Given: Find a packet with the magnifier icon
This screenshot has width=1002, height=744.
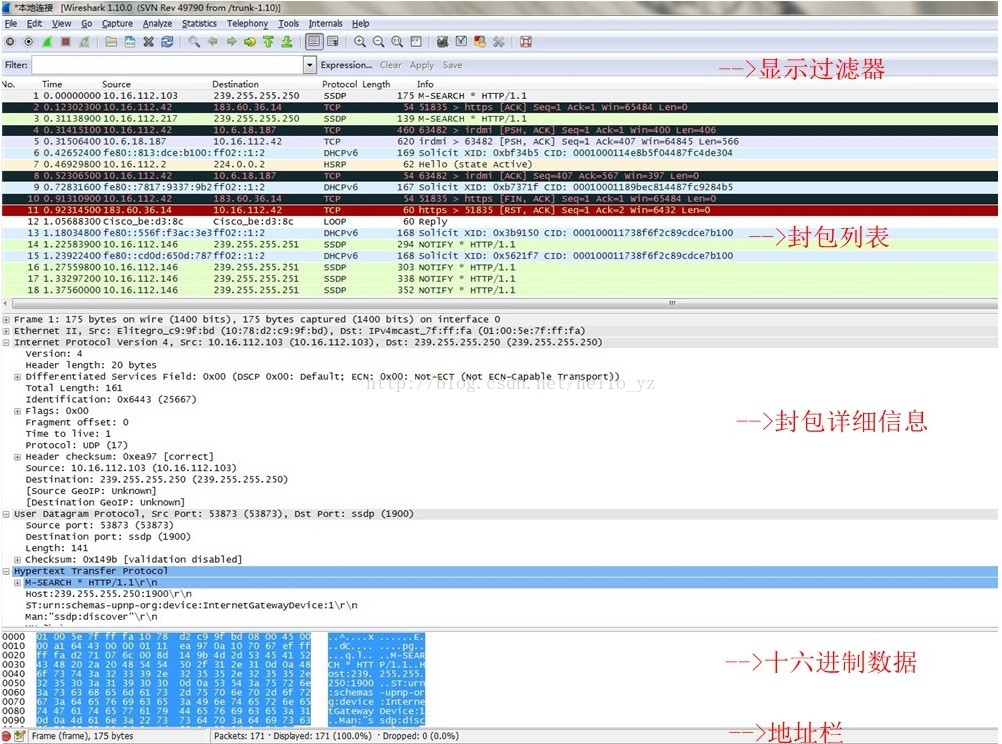Looking at the screenshot, I should (x=194, y=42).
